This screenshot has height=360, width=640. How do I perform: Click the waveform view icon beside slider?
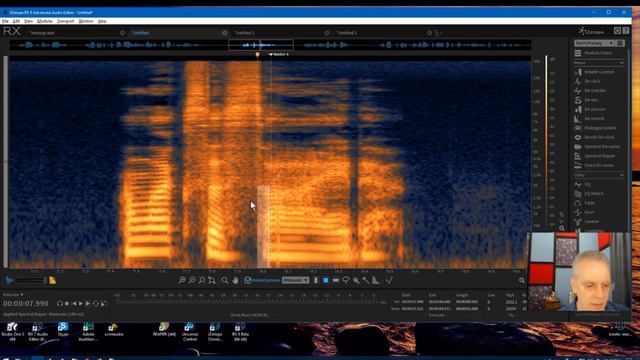[9, 280]
